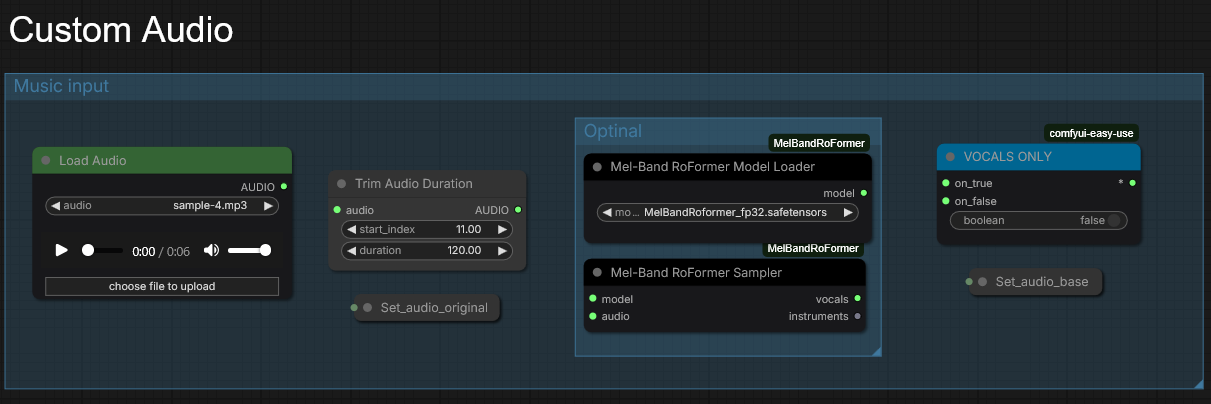Collapse Mel-Band RoFormer Sampler node
The image size is (1211, 404).
(x=597, y=273)
